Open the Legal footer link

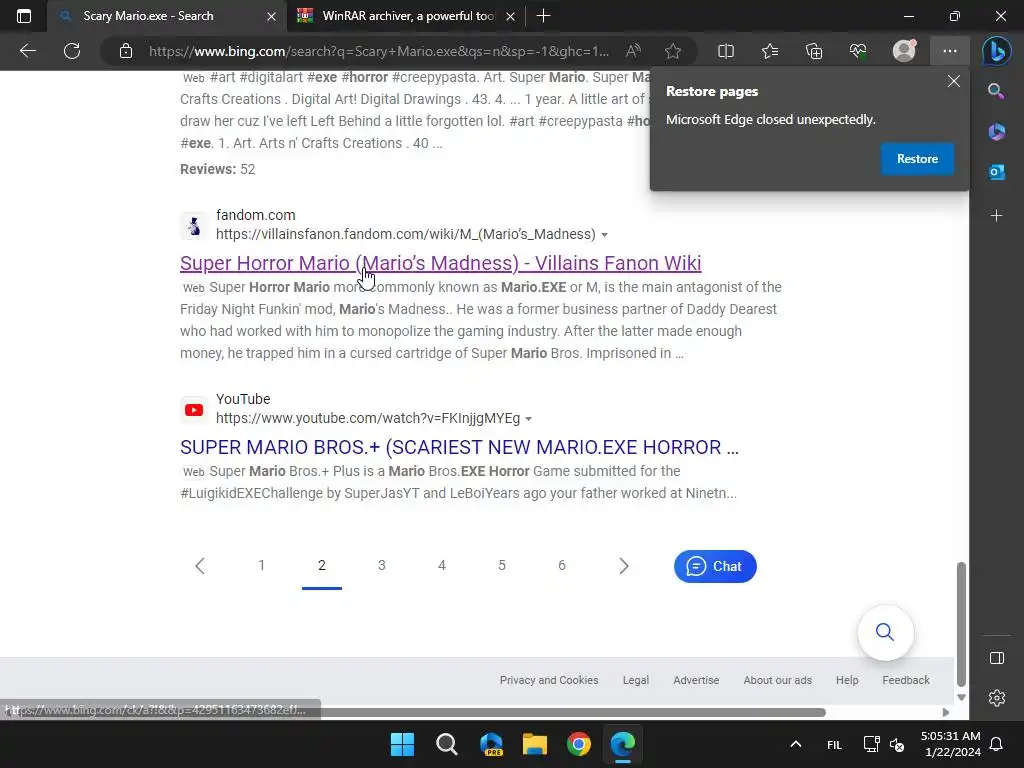tap(635, 680)
